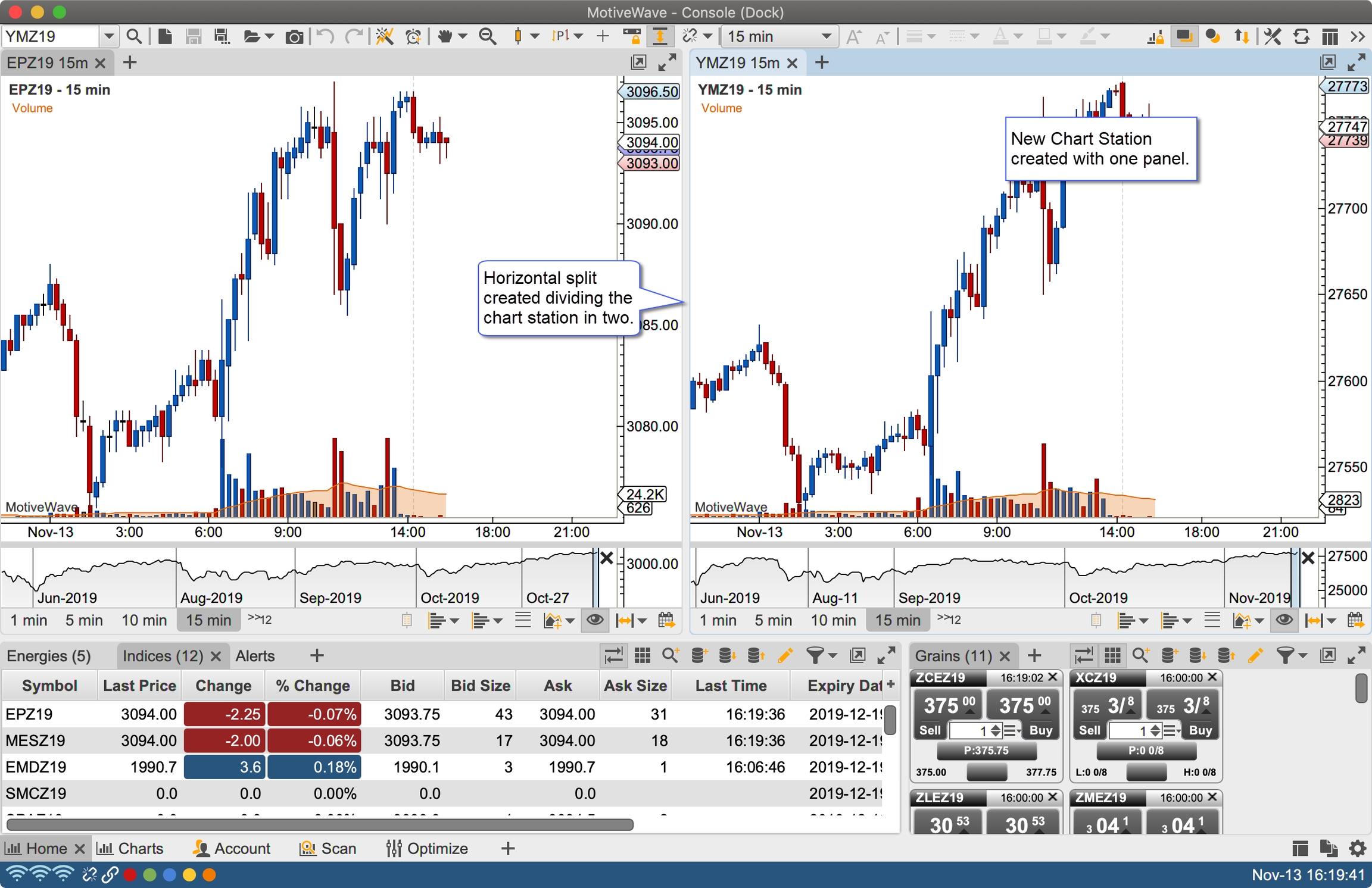1372x888 pixels.
Task: Toggle vertical auto scale button
Action: (x=660, y=36)
